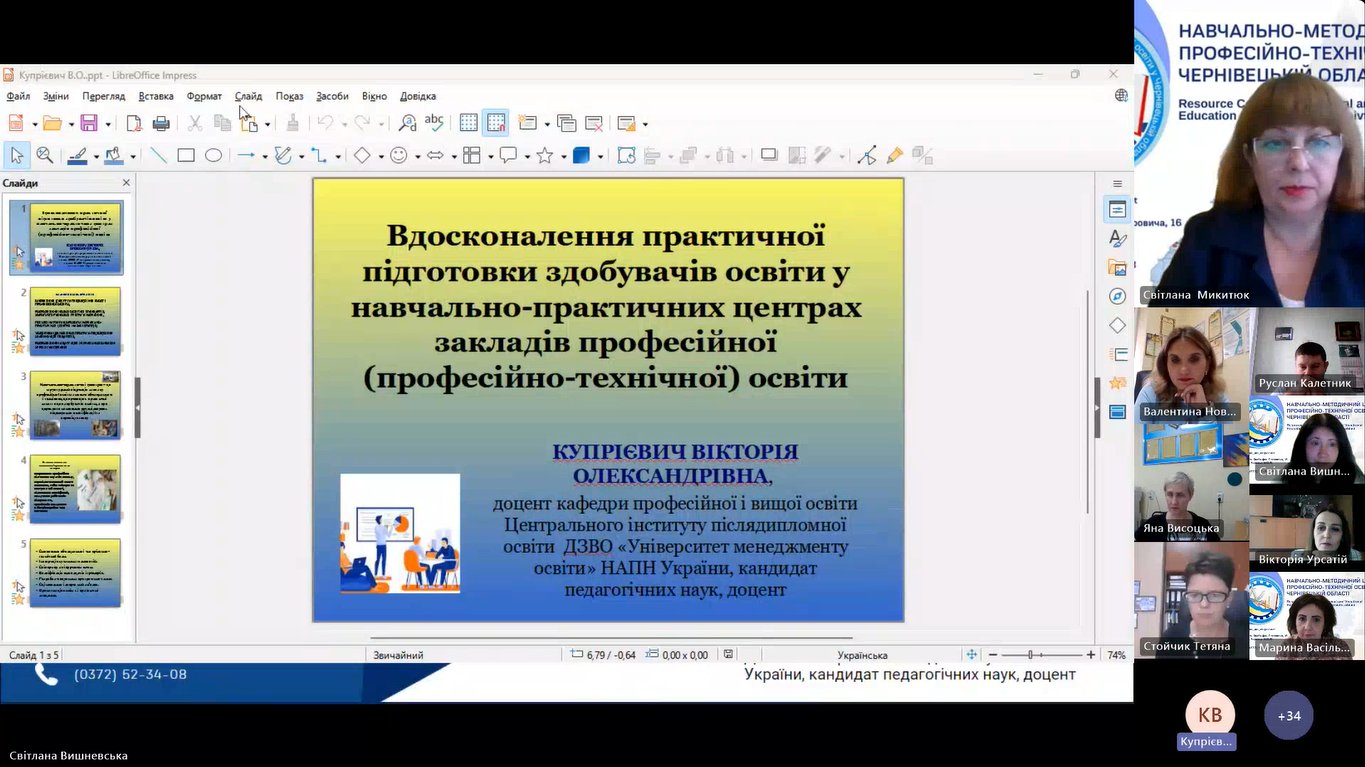Click the Export as PDF icon
Image resolution: width=1365 pixels, height=767 pixels.
134,124
